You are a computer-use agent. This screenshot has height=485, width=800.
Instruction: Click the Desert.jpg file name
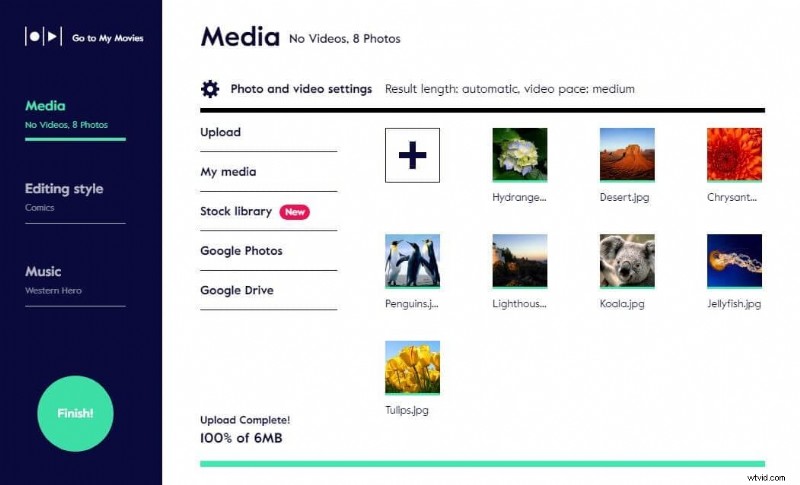point(624,197)
